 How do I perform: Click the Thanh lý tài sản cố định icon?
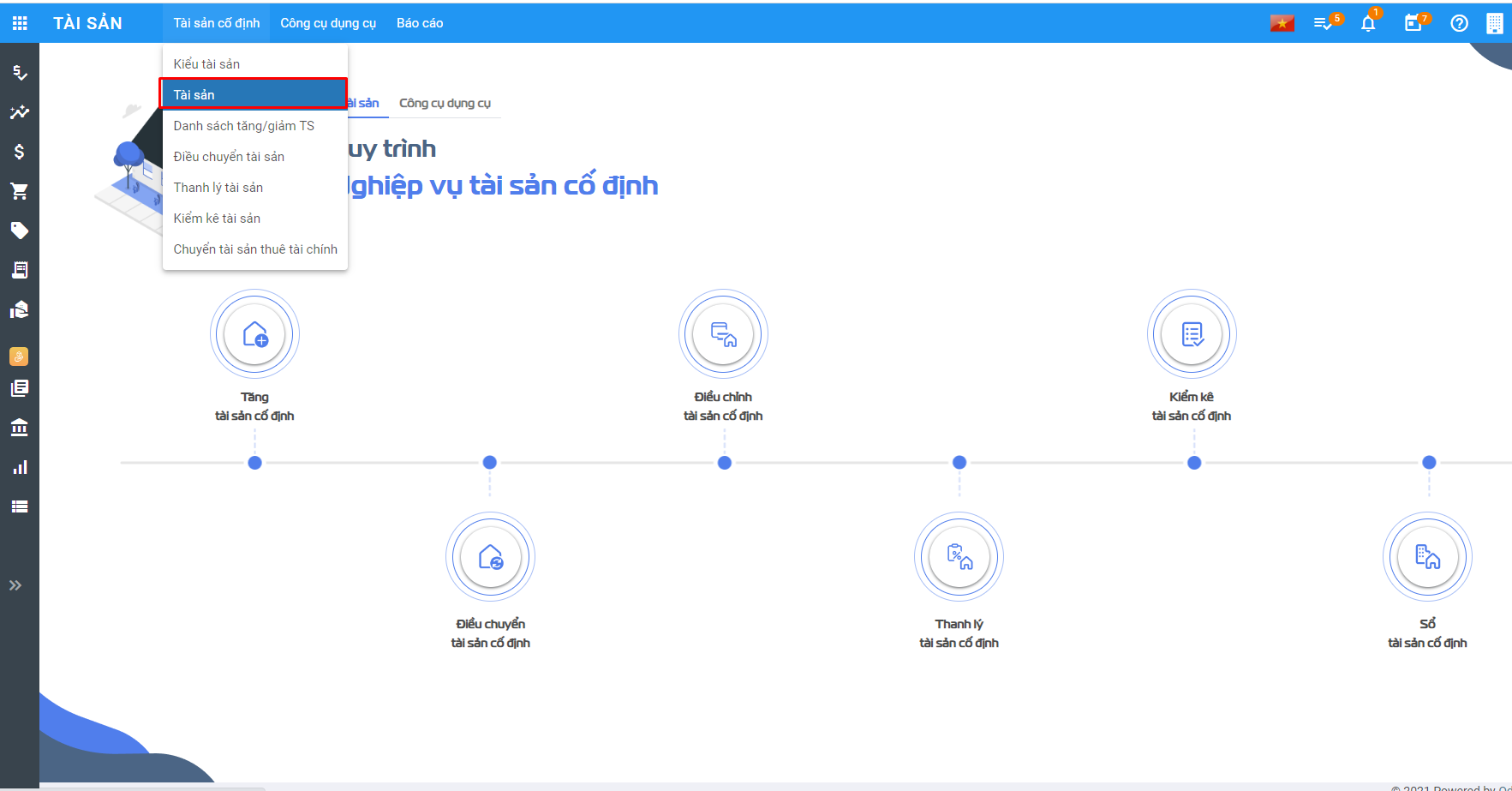point(959,557)
